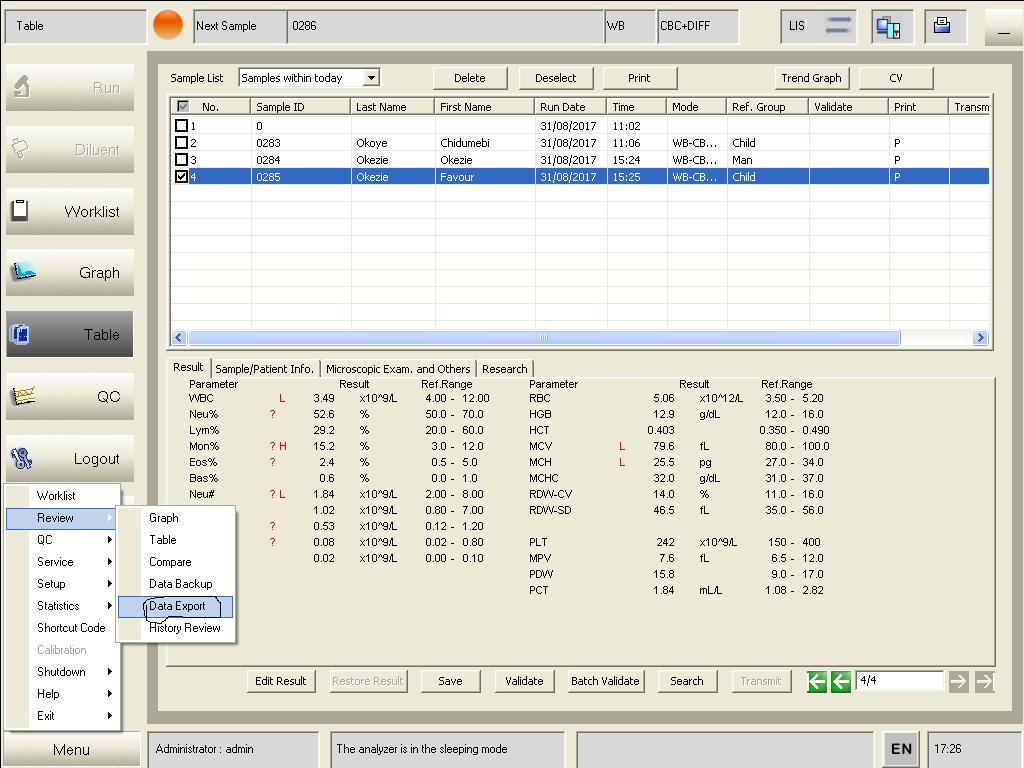Open Worklist via its clipboard icon

coord(20,210)
